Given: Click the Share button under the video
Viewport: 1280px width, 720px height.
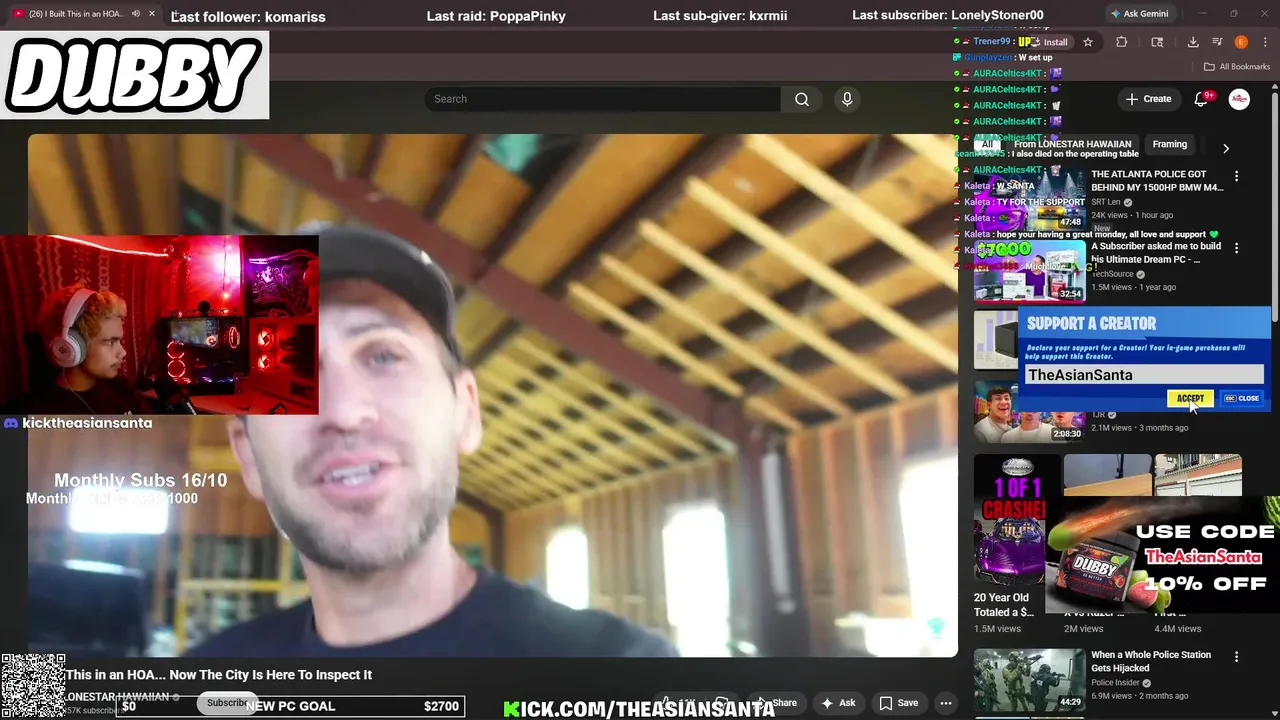Looking at the screenshot, I should [x=777, y=703].
